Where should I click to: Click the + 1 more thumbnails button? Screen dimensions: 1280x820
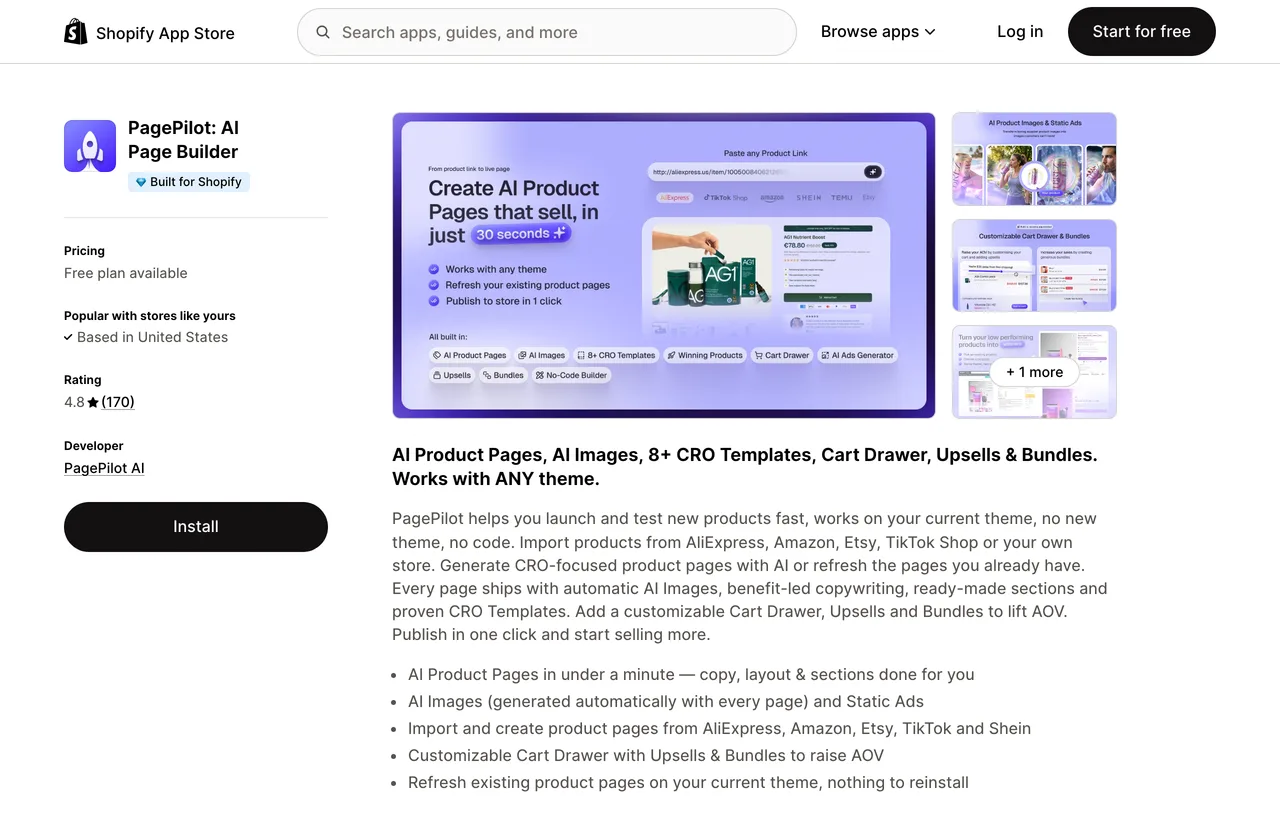pos(1034,372)
